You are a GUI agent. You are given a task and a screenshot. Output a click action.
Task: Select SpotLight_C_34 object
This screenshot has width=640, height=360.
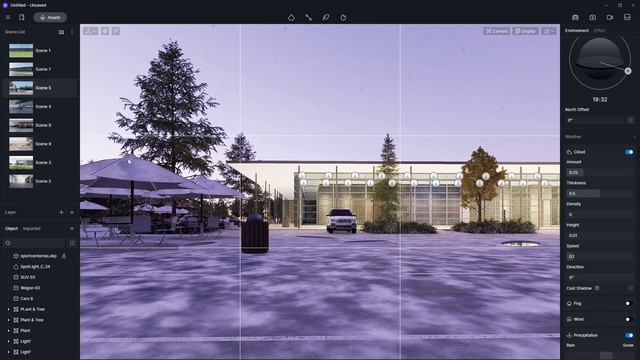click(x=35, y=267)
